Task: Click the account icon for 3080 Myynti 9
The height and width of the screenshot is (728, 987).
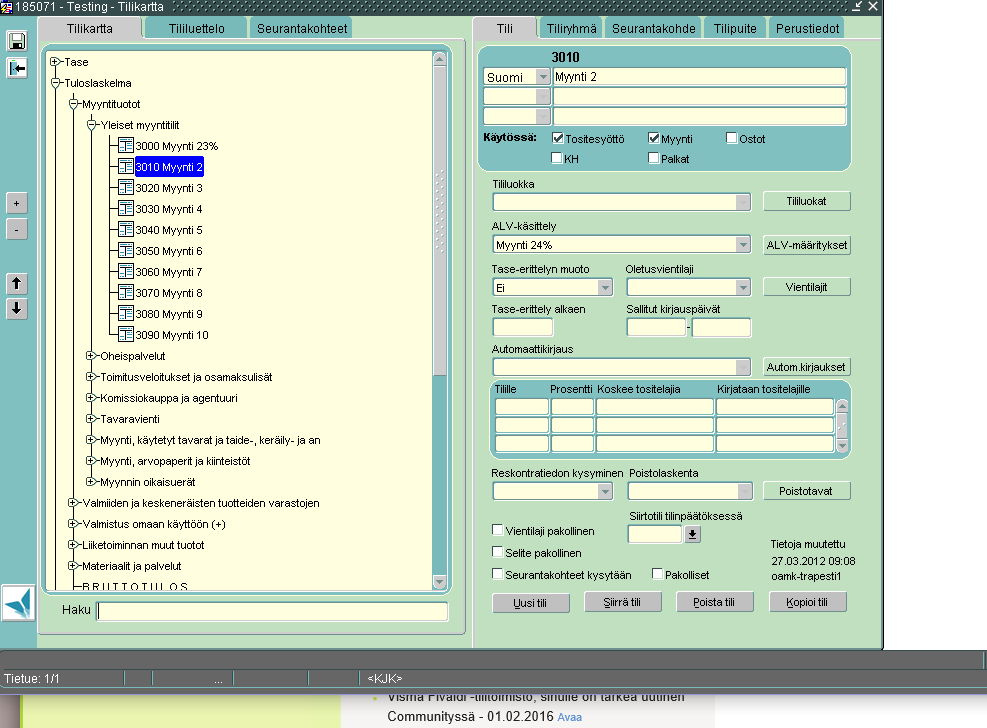Action: pyautogui.click(x=126, y=313)
